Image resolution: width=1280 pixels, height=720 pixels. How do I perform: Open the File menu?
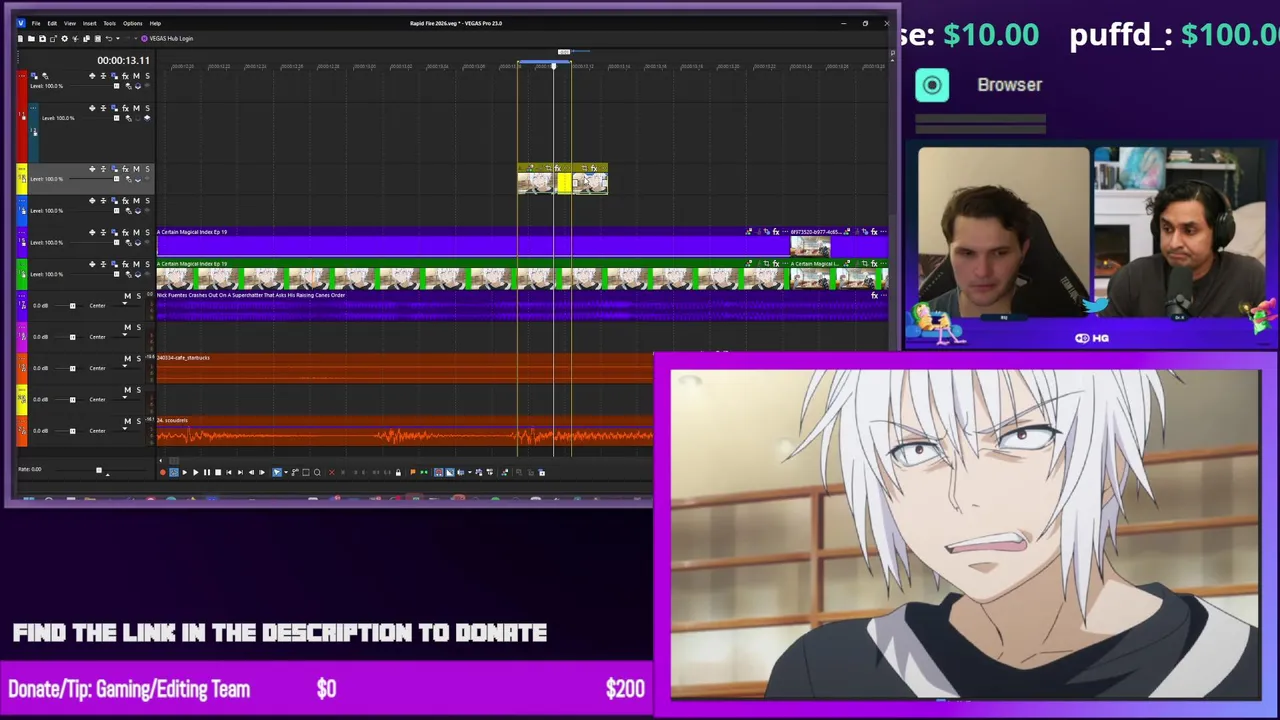pyautogui.click(x=36, y=23)
